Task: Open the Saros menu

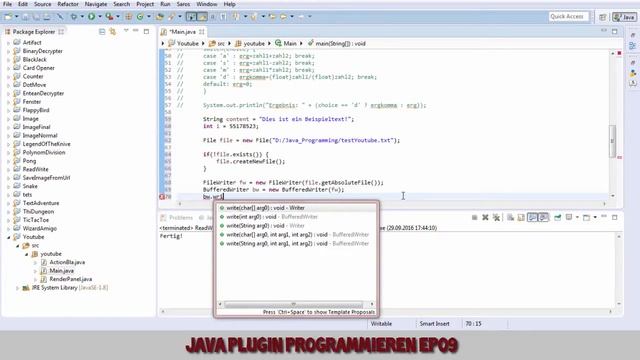Action: pyautogui.click(x=183, y=4)
